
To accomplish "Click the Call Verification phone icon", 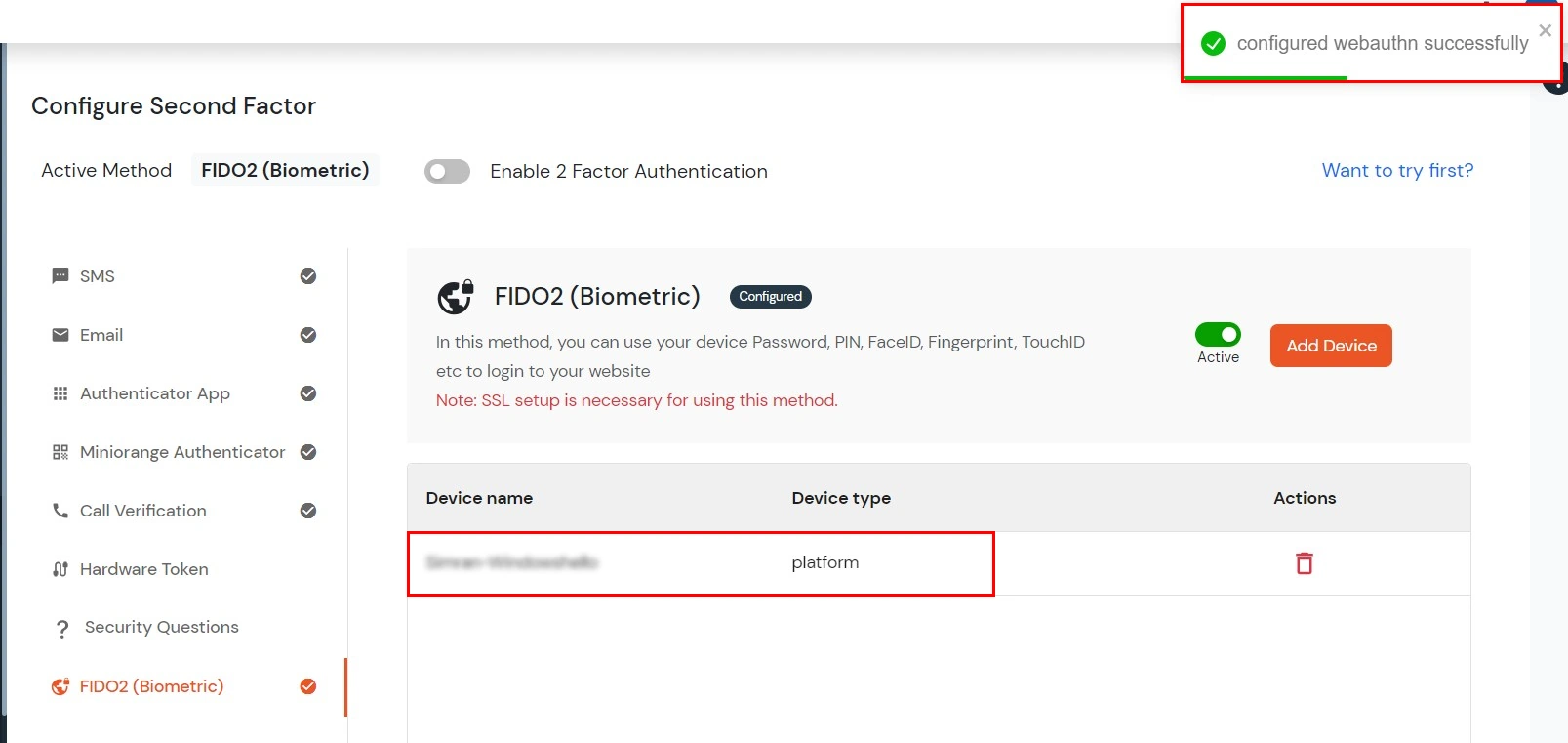I will click(60, 511).
